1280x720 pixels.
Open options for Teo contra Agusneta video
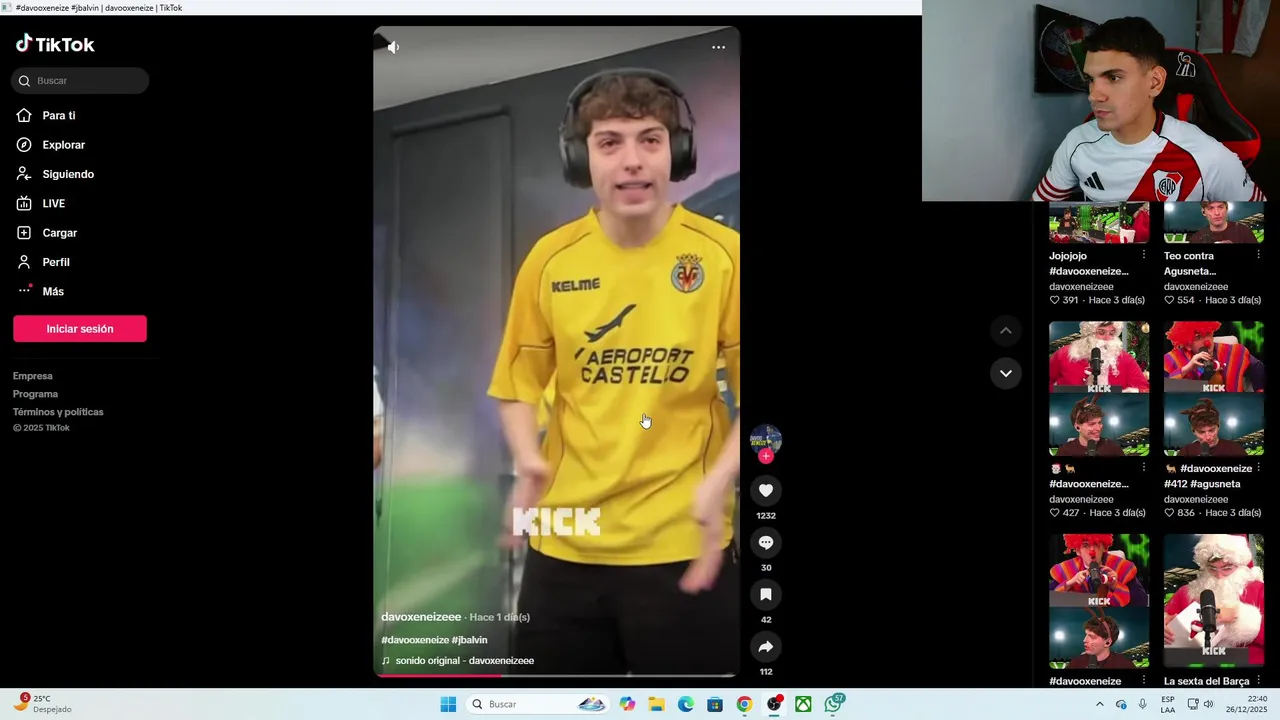pos(1259,255)
